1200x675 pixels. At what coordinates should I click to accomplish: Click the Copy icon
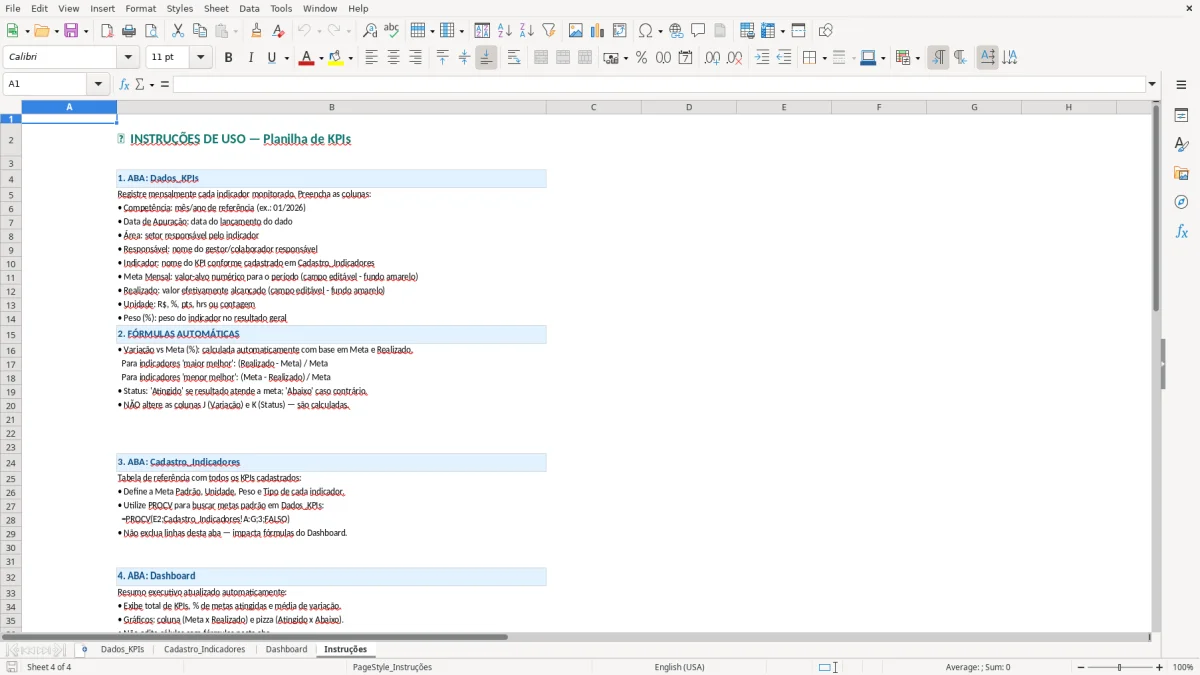[200, 31]
